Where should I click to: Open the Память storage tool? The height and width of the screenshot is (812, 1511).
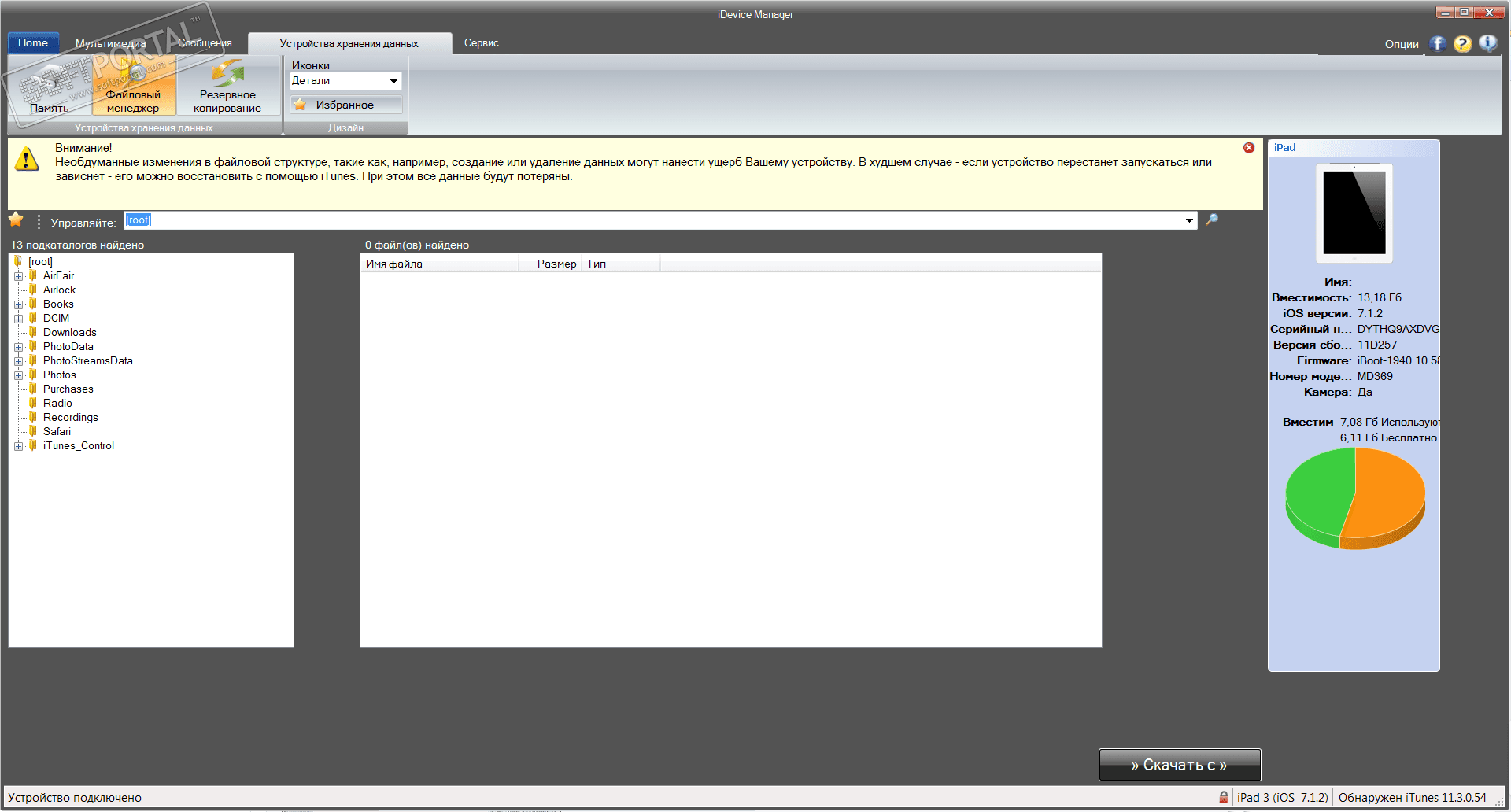click(49, 86)
